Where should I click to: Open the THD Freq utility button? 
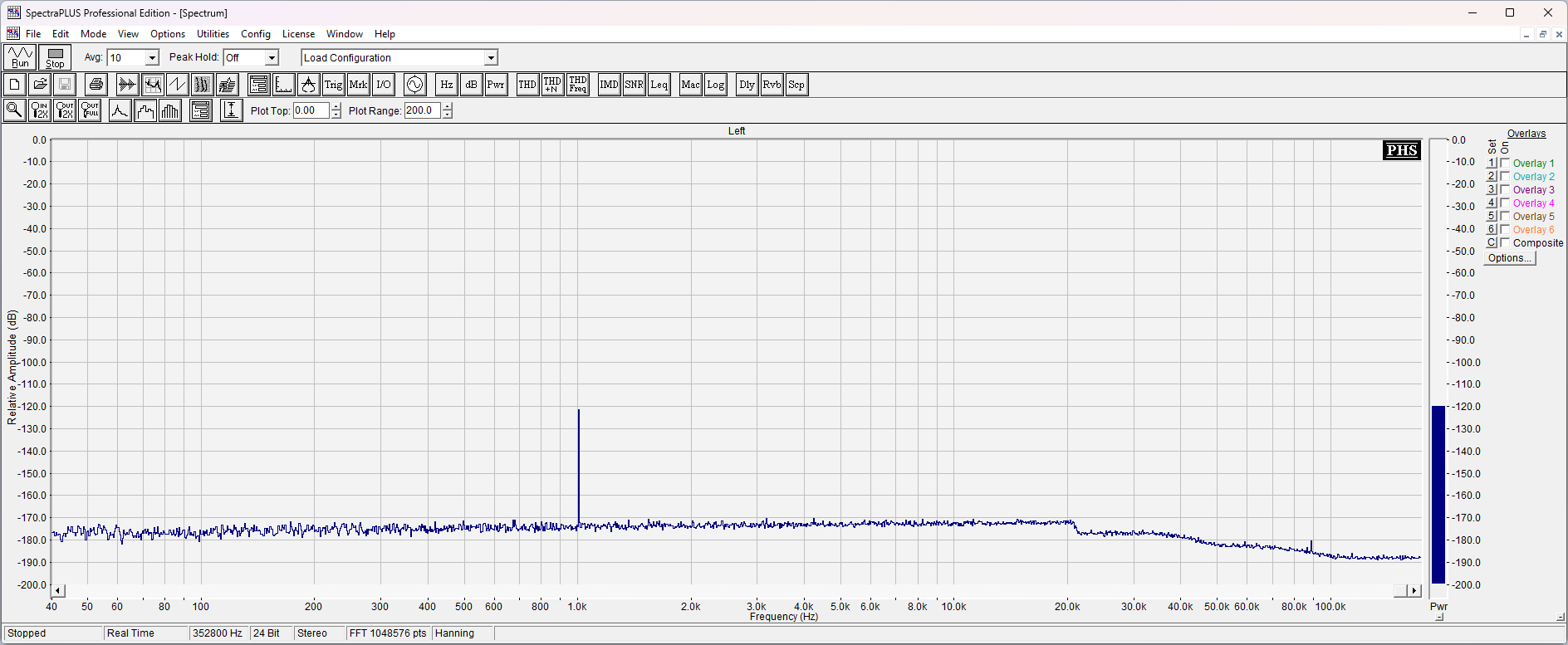578,85
